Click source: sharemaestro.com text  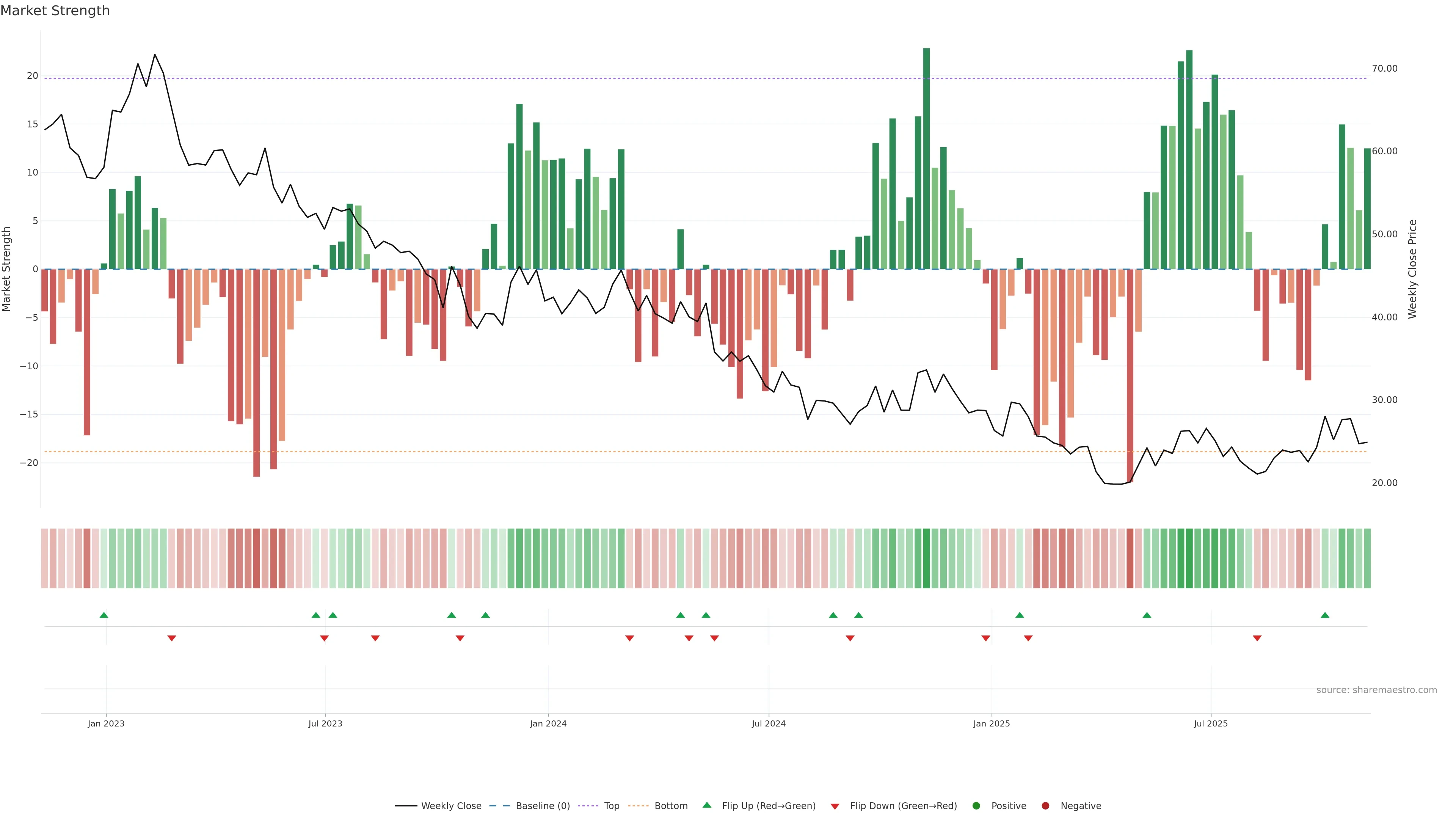tap(1376, 690)
